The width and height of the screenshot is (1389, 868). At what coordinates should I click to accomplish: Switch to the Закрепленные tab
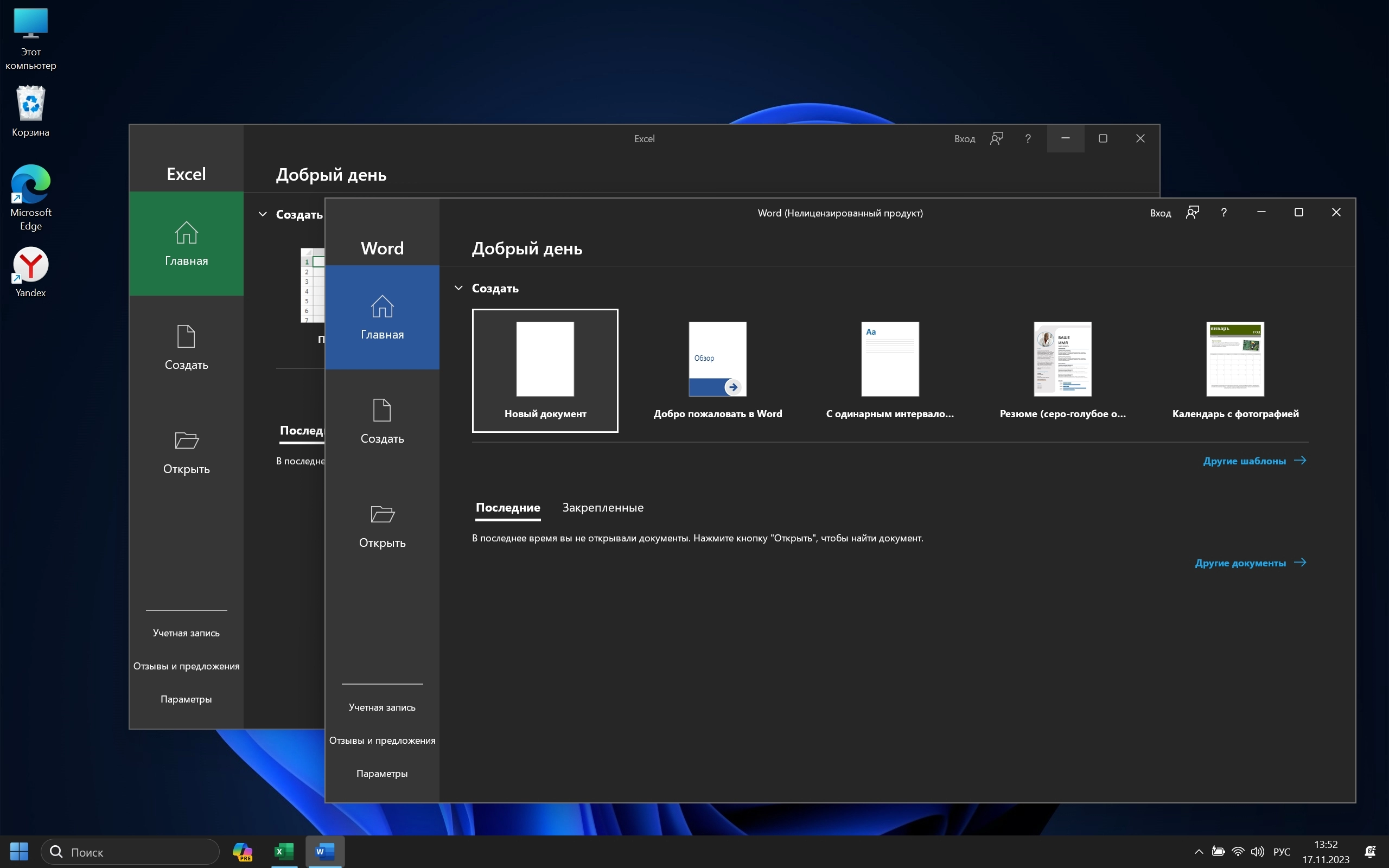click(603, 507)
